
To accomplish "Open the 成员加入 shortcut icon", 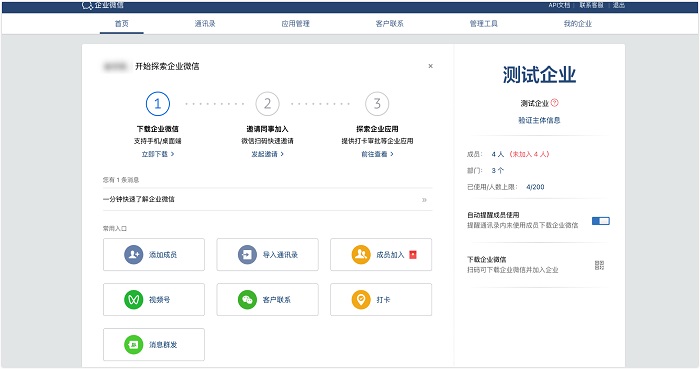I will [x=361, y=255].
